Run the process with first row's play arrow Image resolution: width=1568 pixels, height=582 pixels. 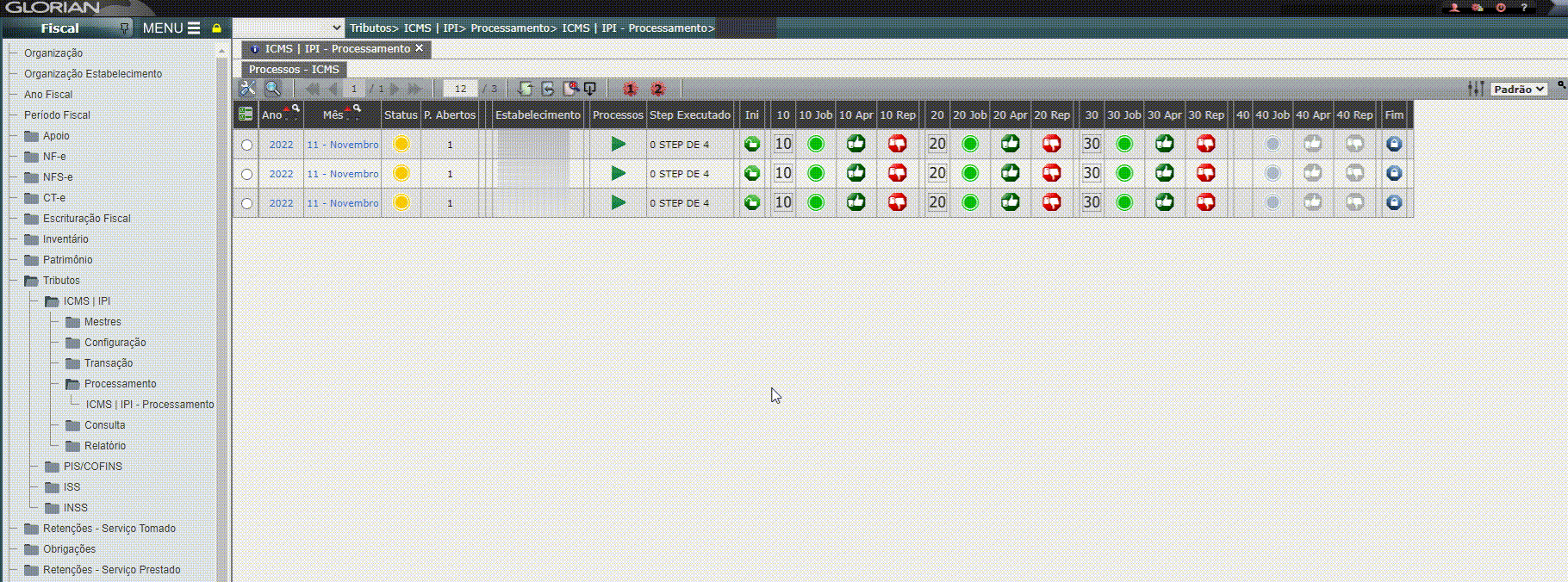618,144
